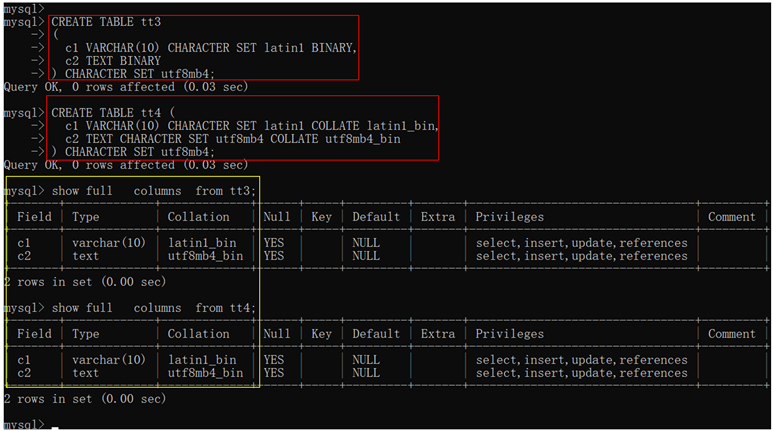Click the Type header in tt4 results
The height and width of the screenshot is (431, 772).
tap(86, 334)
